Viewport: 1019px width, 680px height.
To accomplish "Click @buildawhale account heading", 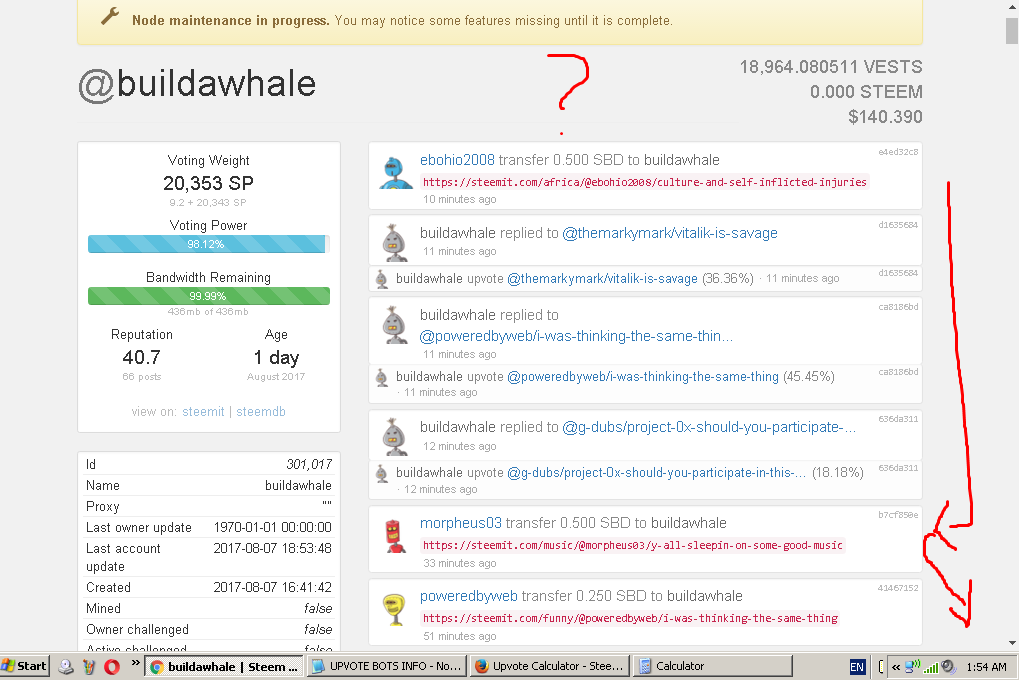I will [x=197, y=85].
